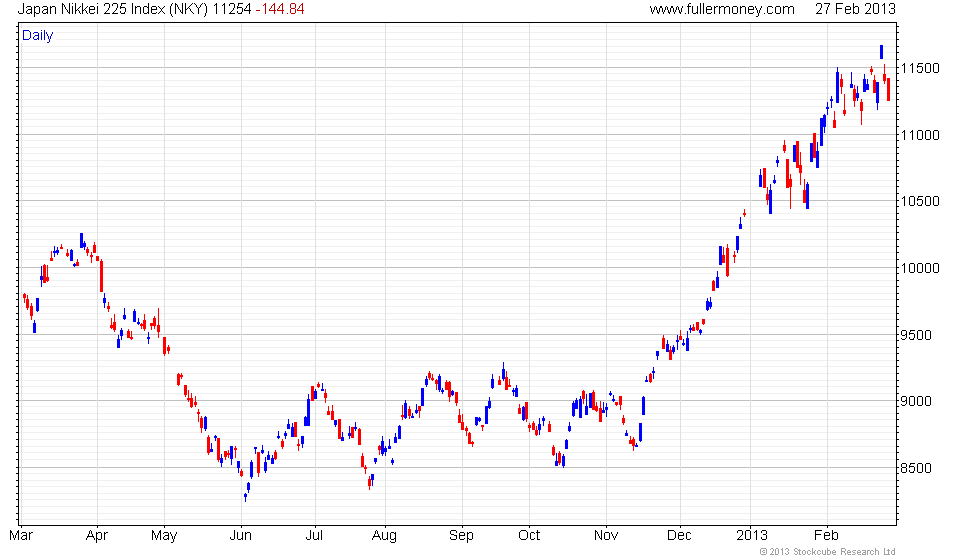Click the Jul month axis label

point(314,536)
